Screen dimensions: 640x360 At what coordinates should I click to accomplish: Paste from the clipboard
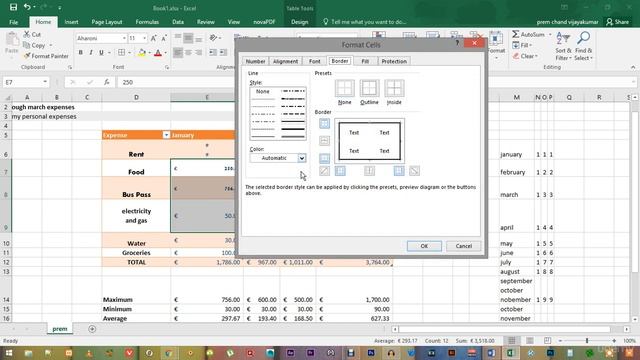tap(11, 43)
